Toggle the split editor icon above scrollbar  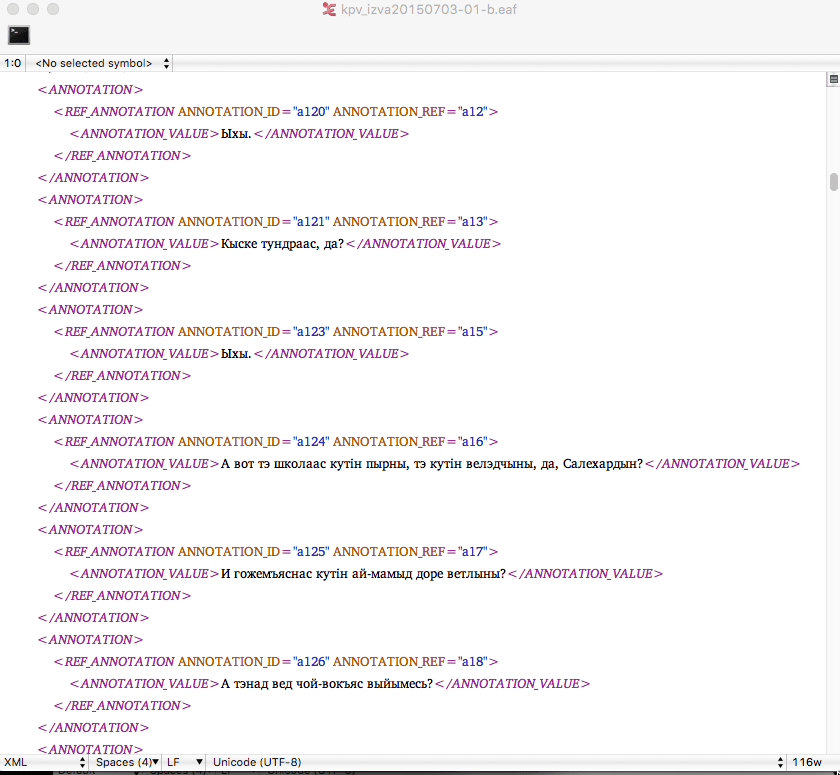coord(834,79)
